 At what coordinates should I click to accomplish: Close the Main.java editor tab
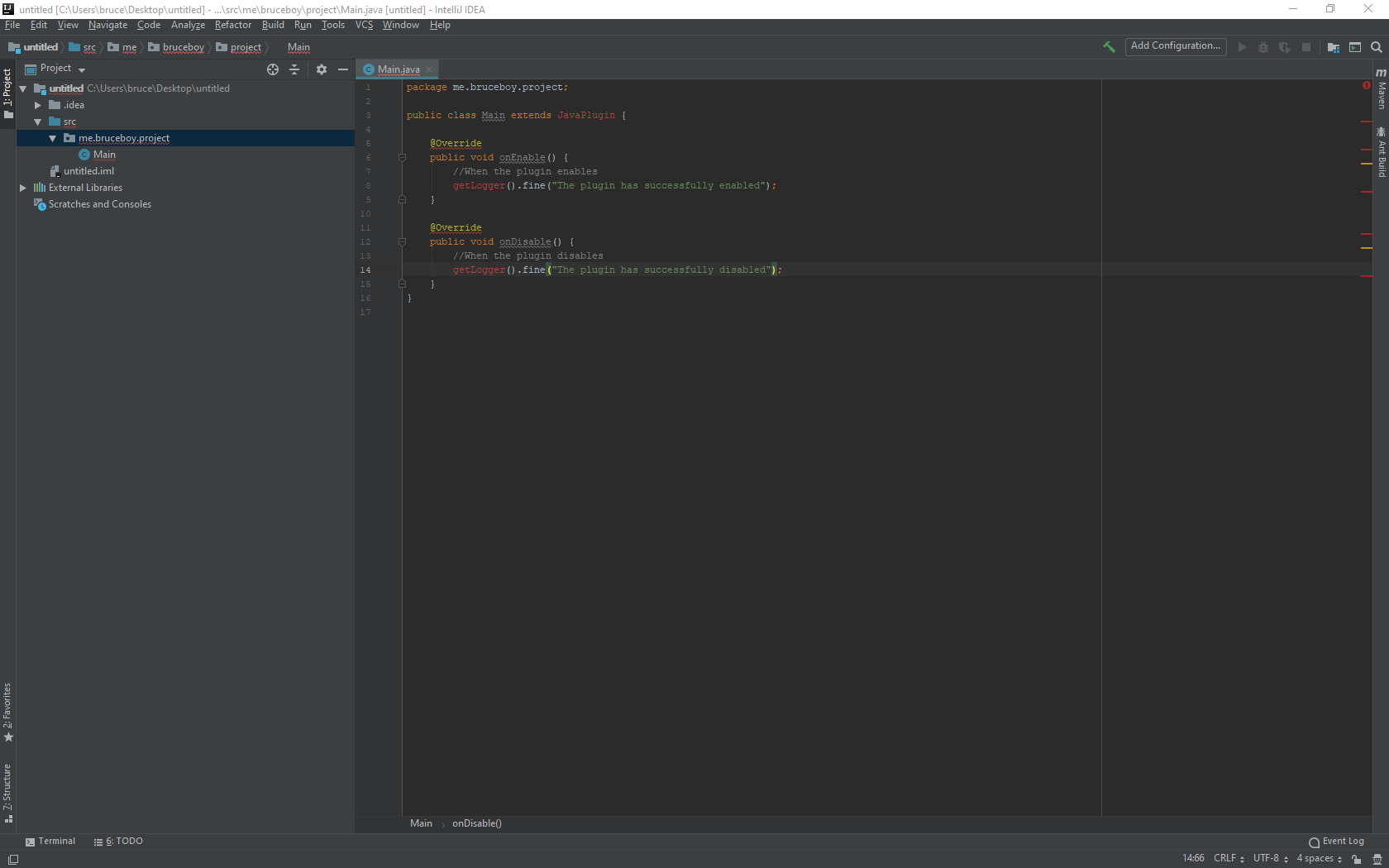[x=429, y=69]
